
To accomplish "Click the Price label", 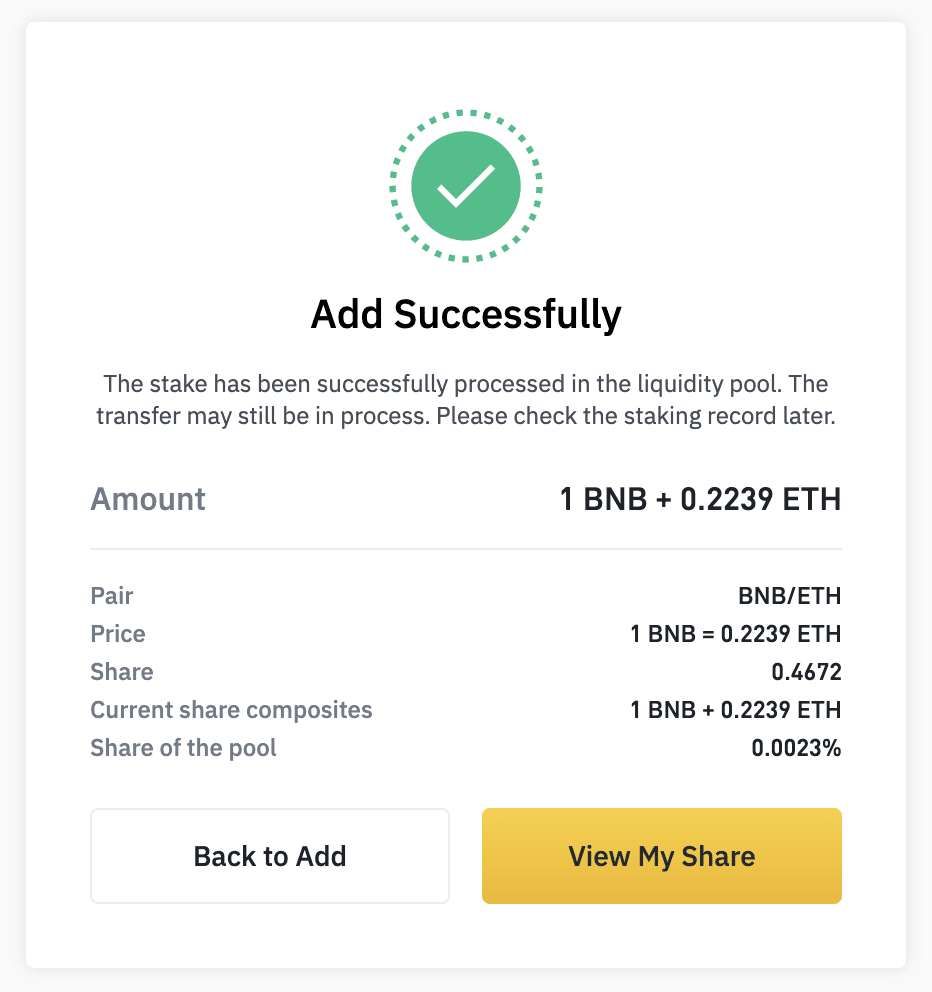I will click(118, 634).
